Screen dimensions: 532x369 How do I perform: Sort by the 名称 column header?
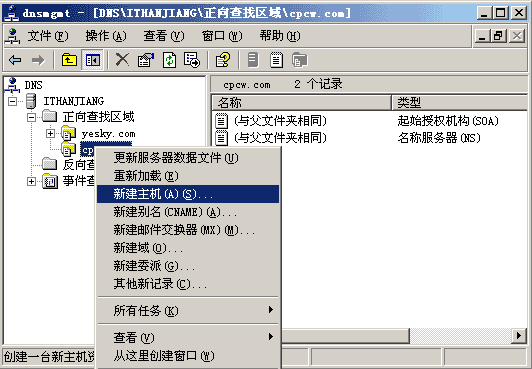(301, 102)
